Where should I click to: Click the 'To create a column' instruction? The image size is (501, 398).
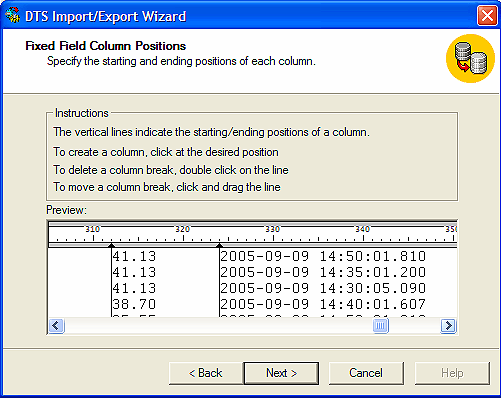(166, 152)
